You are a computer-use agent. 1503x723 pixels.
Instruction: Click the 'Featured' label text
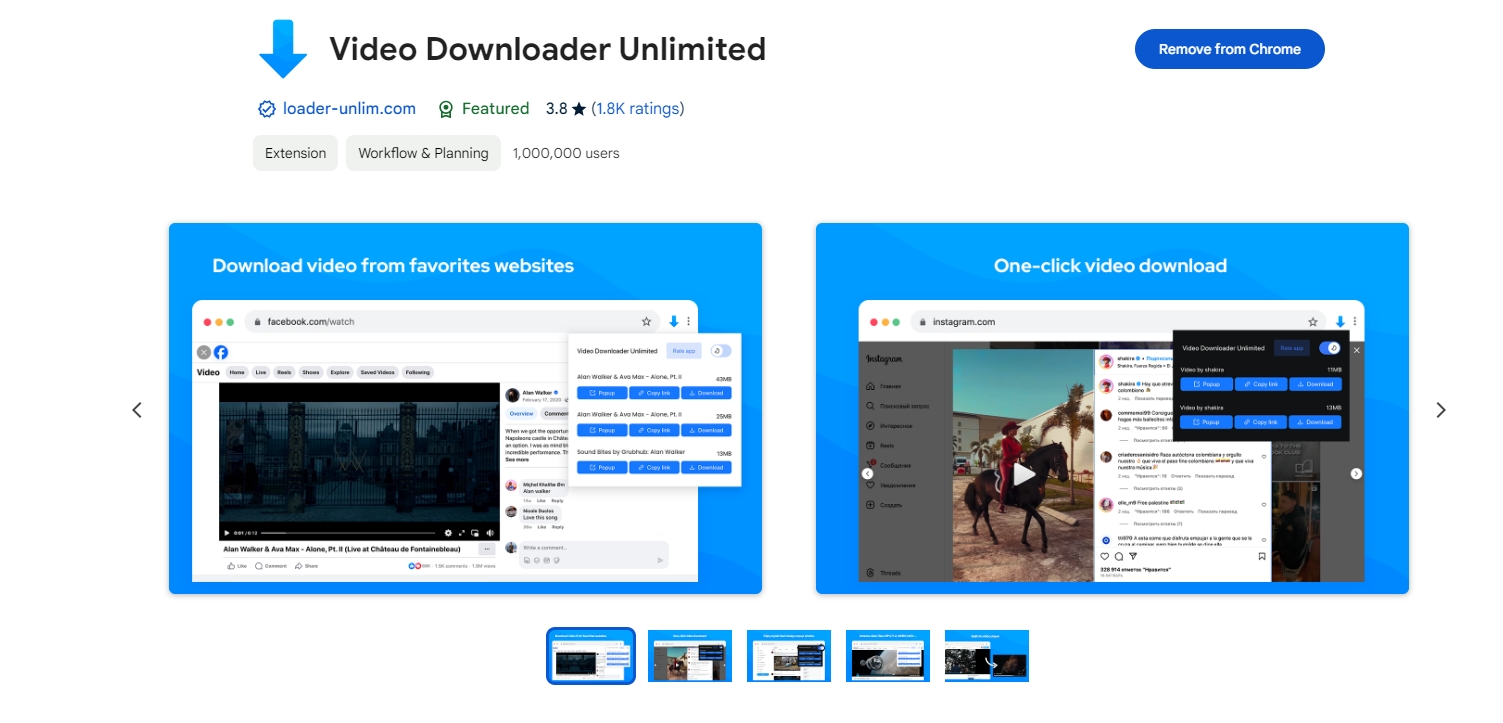496,109
